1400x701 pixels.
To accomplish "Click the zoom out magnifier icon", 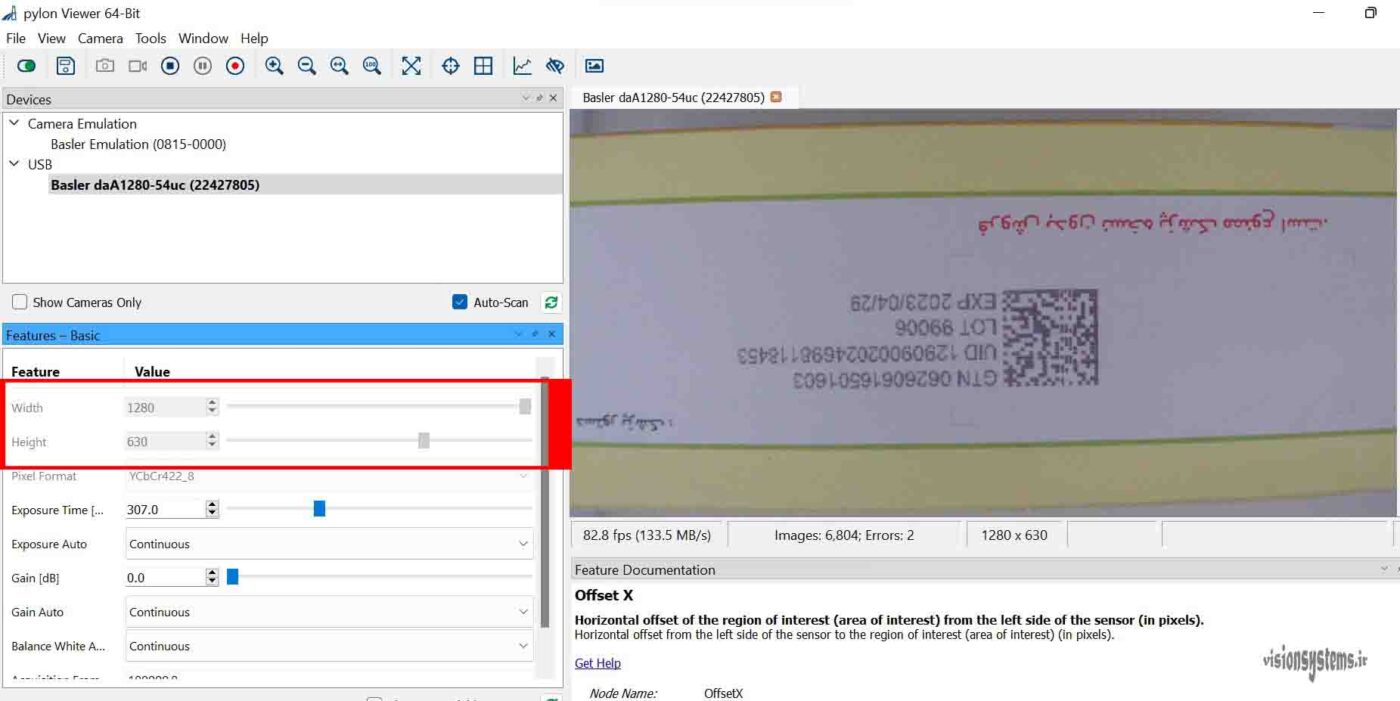I will click(x=307, y=66).
